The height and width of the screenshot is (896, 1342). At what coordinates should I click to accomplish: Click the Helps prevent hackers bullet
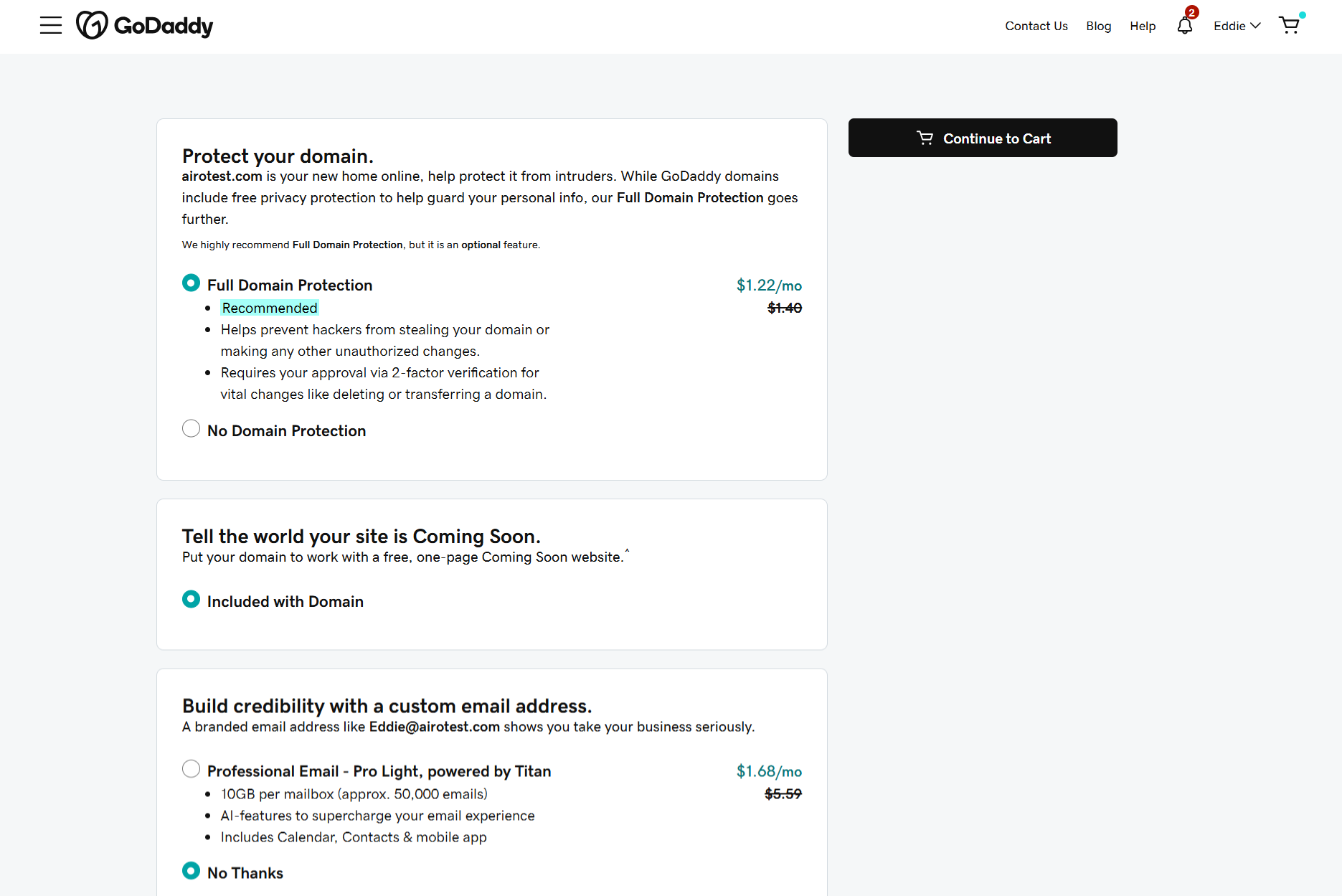[385, 340]
